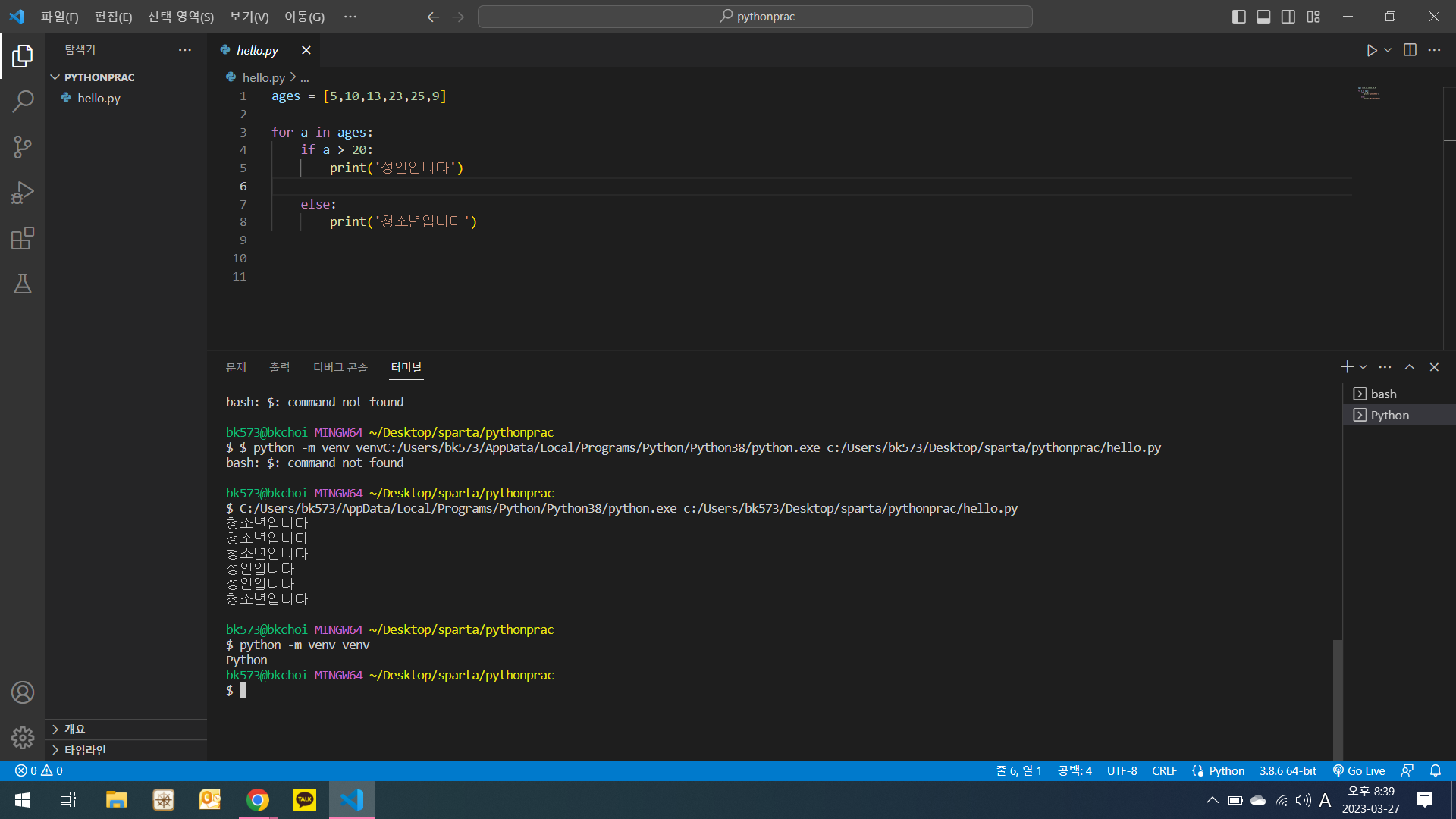This screenshot has height=819, width=1456.
Task: Show errors and warnings problems count
Action: (39, 770)
